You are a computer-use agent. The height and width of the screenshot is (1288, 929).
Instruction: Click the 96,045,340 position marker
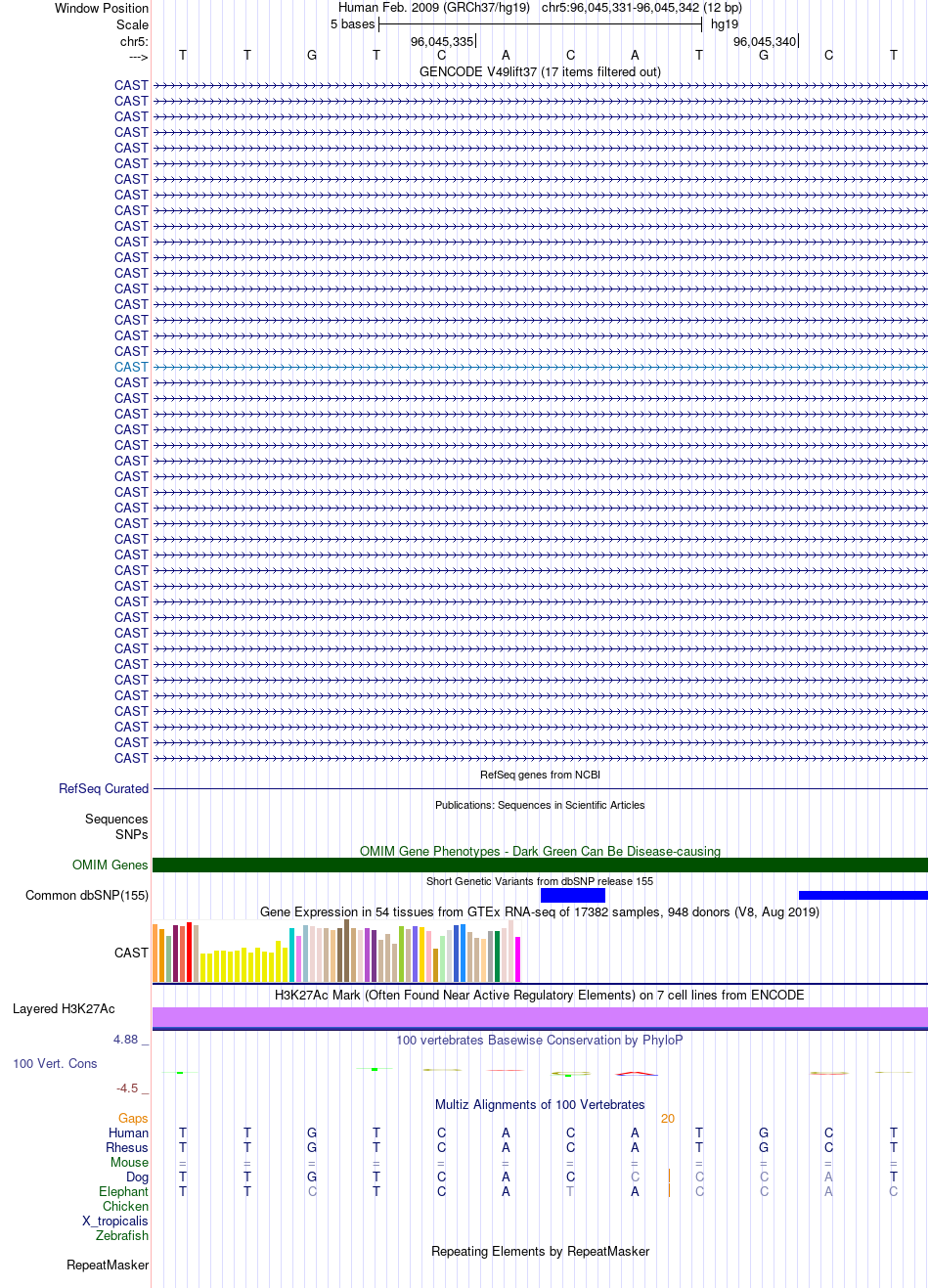point(765,41)
